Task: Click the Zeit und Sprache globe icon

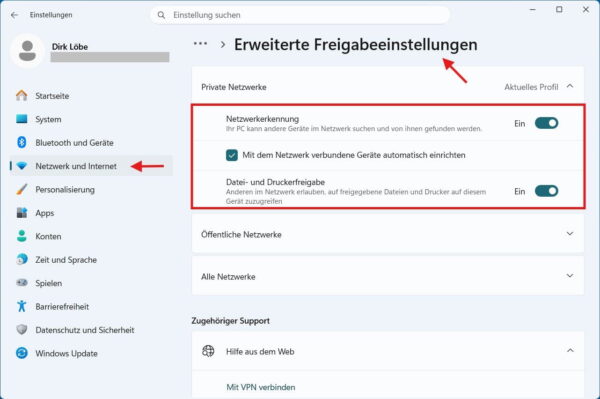Action: point(22,259)
